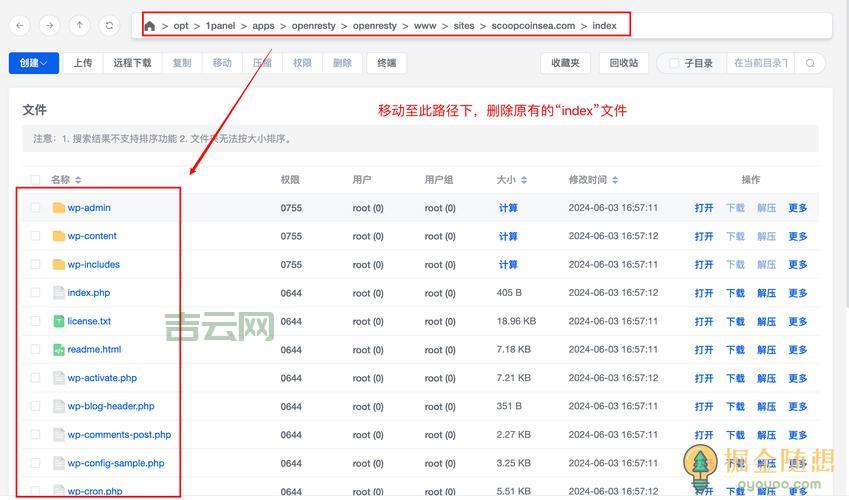Open the wp-config-sample.php file name link
The height and width of the screenshot is (500, 849).
[x=116, y=463]
